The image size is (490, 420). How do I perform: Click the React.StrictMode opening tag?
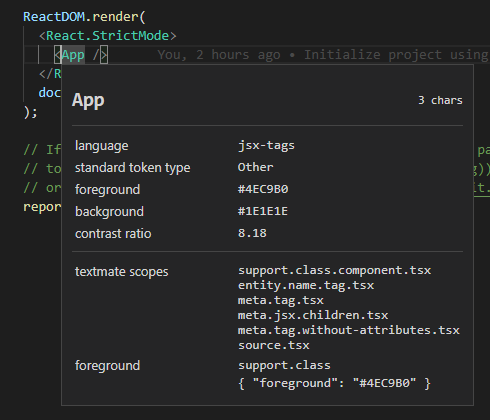(x=108, y=36)
